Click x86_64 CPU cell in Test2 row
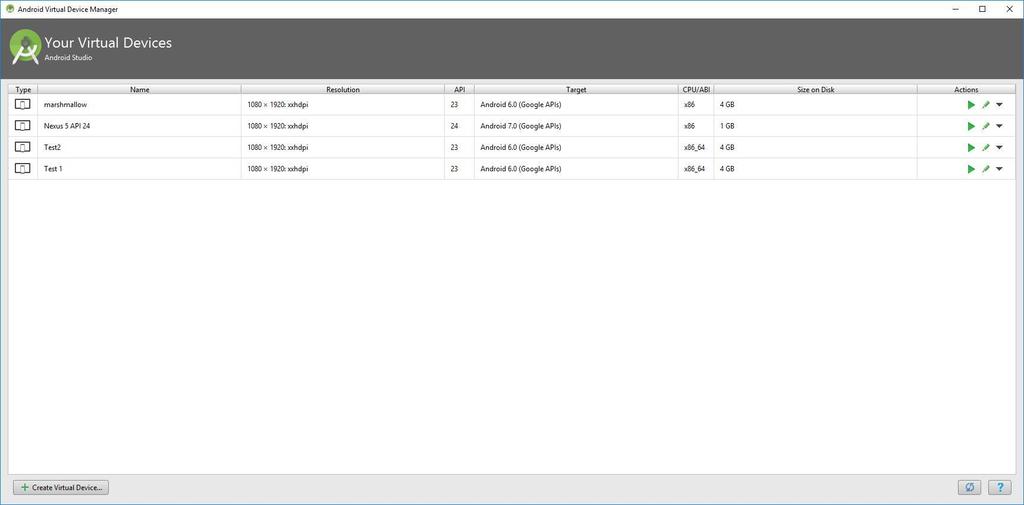 coord(696,148)
